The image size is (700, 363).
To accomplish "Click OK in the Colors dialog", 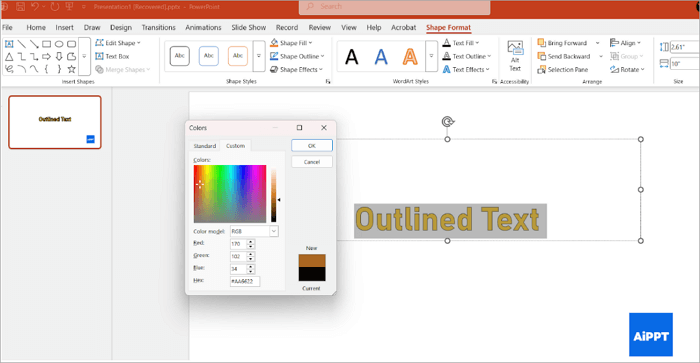I will (312, 146).
